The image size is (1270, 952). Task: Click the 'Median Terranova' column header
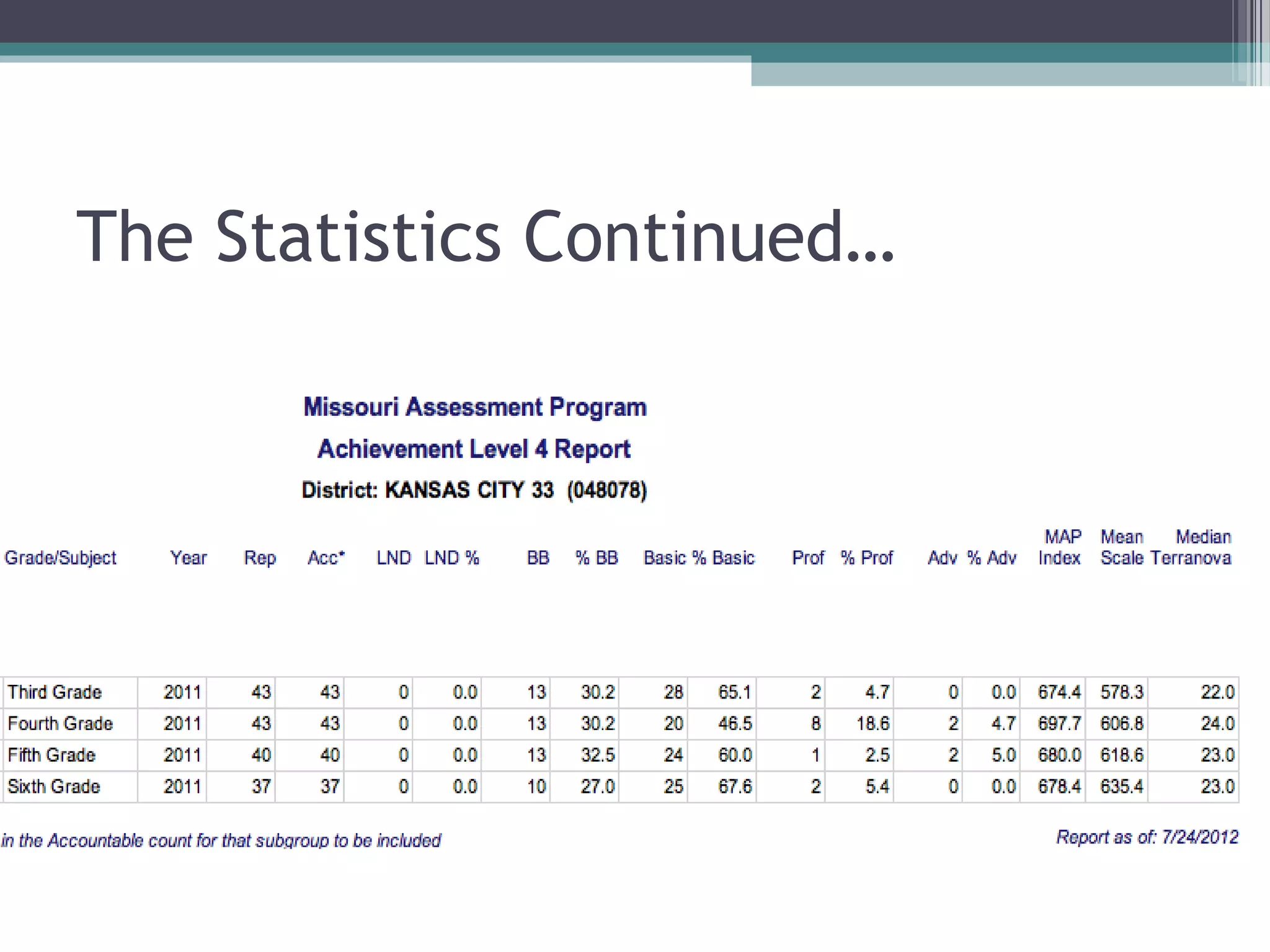[1191, 547]
